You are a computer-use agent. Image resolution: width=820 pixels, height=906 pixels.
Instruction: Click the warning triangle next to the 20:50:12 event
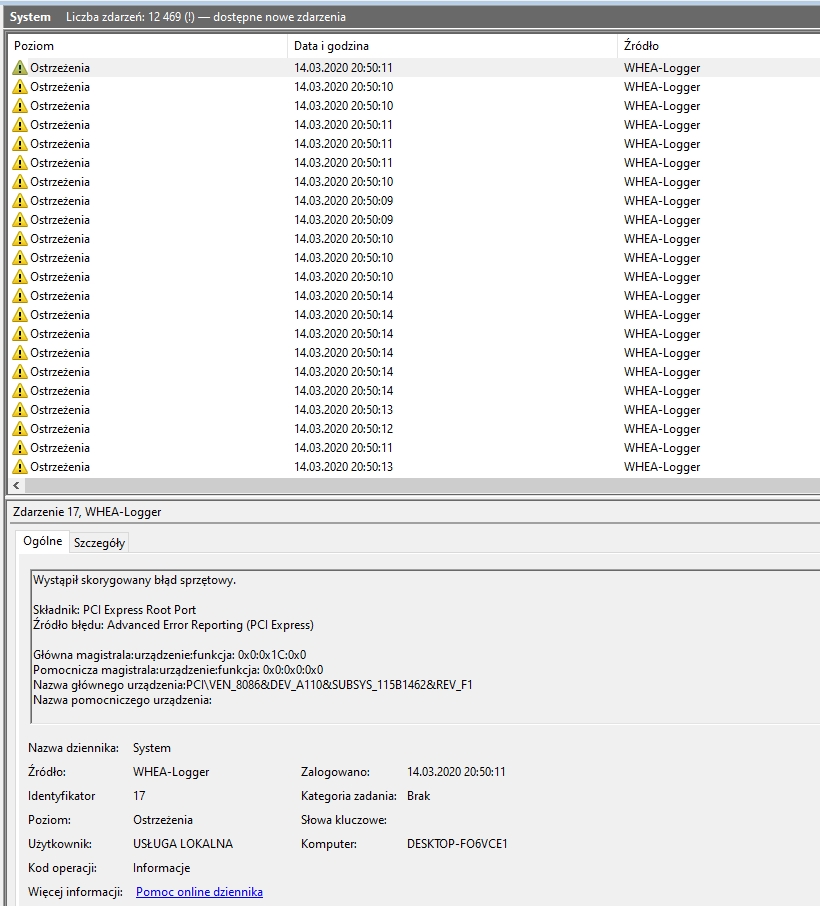(x=22, y=428)
